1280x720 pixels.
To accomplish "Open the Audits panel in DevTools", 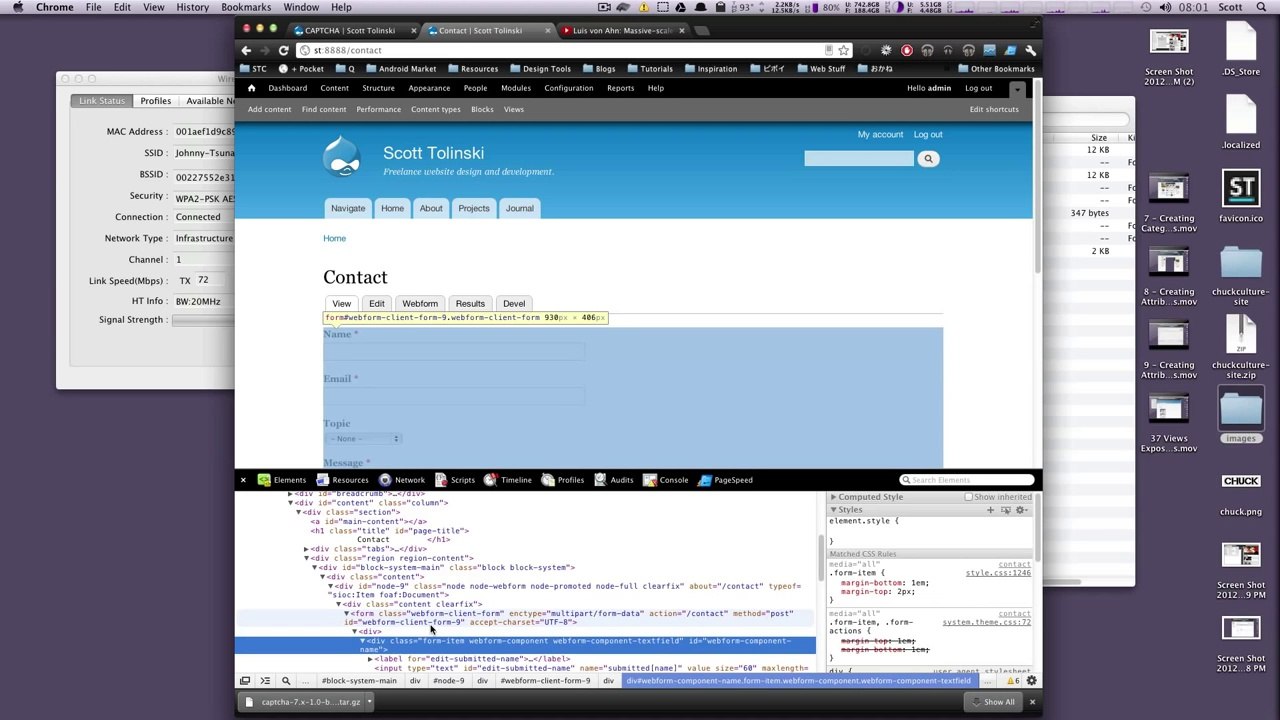I will 613,480.
